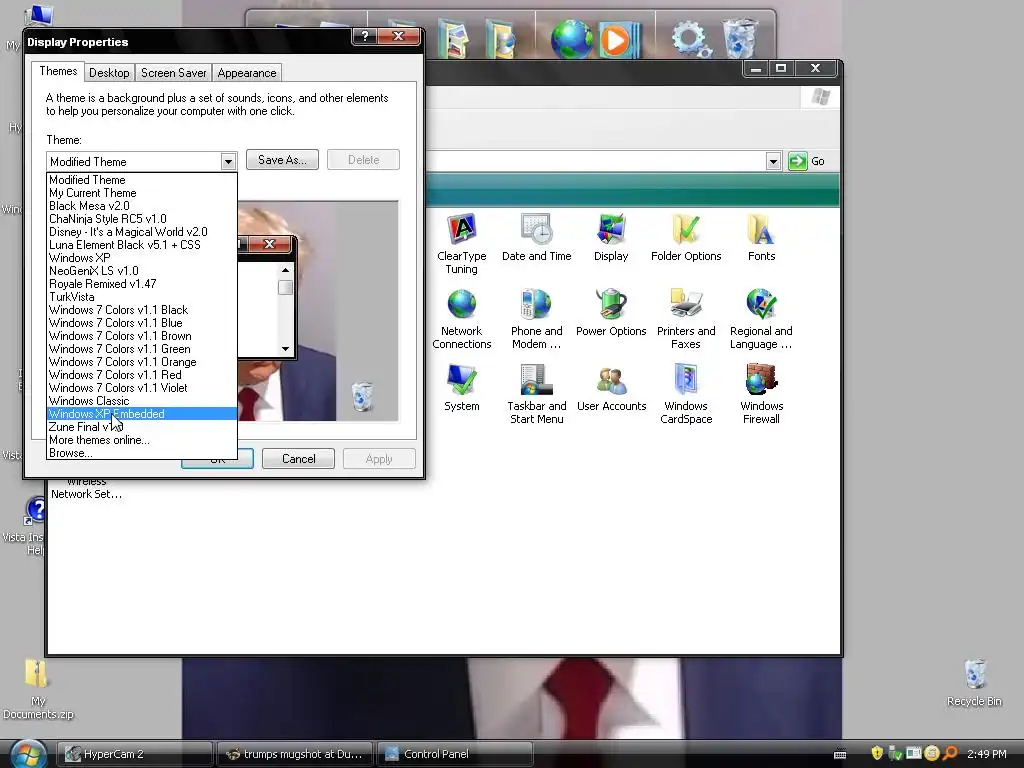Click the Display Properties help question button
The image size is (1024, 768).
tap(365, 36)
